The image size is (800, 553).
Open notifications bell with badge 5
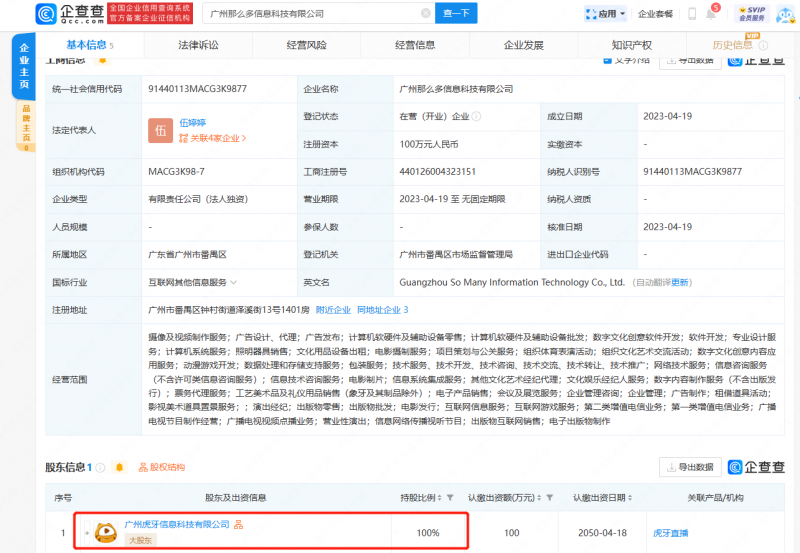tap(711, 13)
